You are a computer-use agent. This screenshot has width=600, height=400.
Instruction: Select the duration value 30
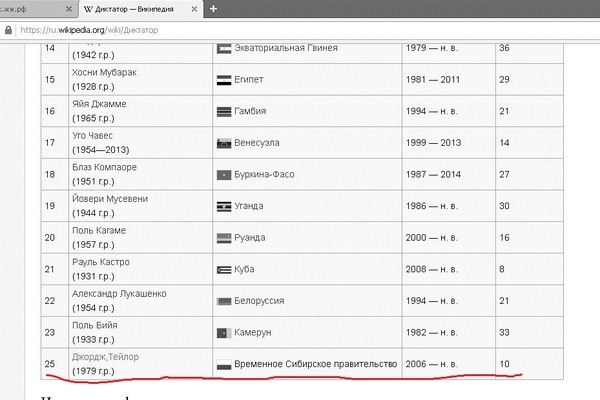[504, 206]
